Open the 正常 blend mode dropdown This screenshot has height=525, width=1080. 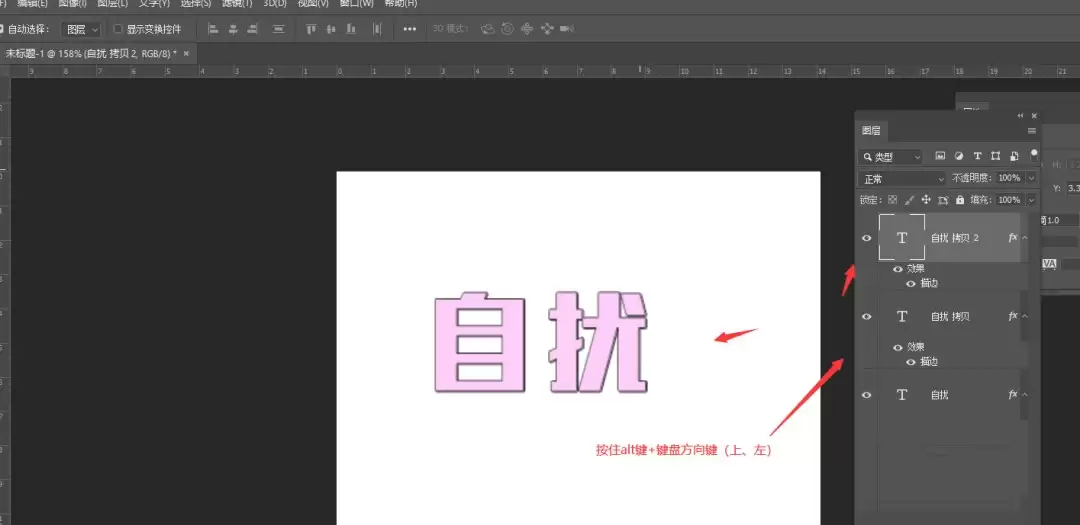tap(903, 178)
